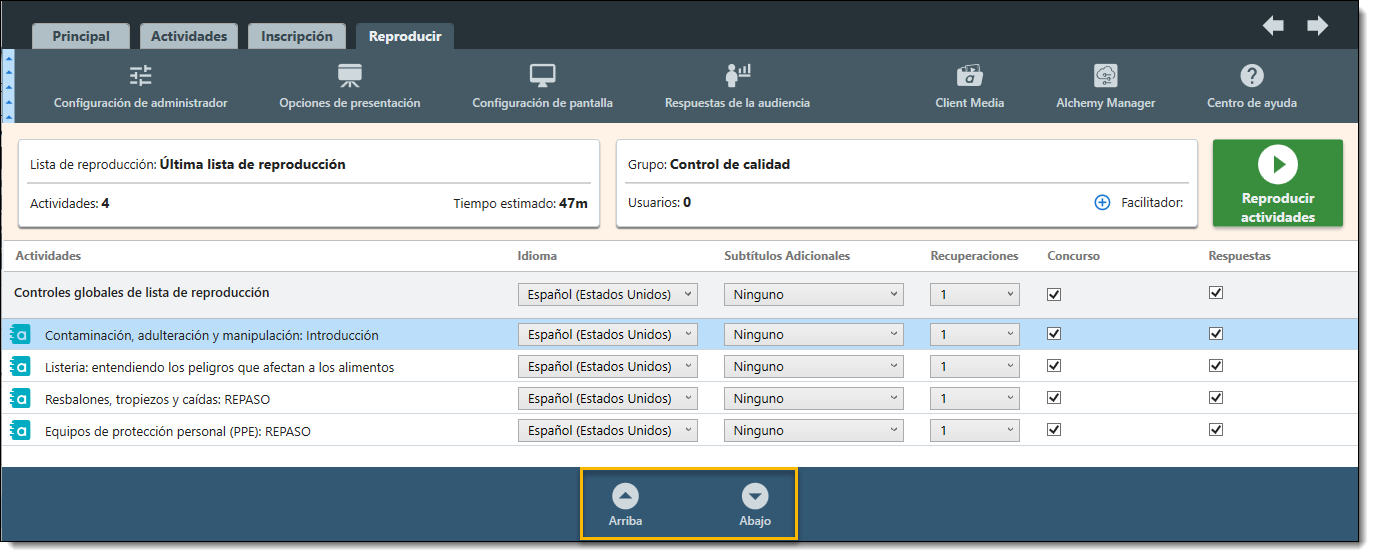Switch to the Inscripción tab
Viewport: 1374px width, 557px height.
[x=297, y=37]
